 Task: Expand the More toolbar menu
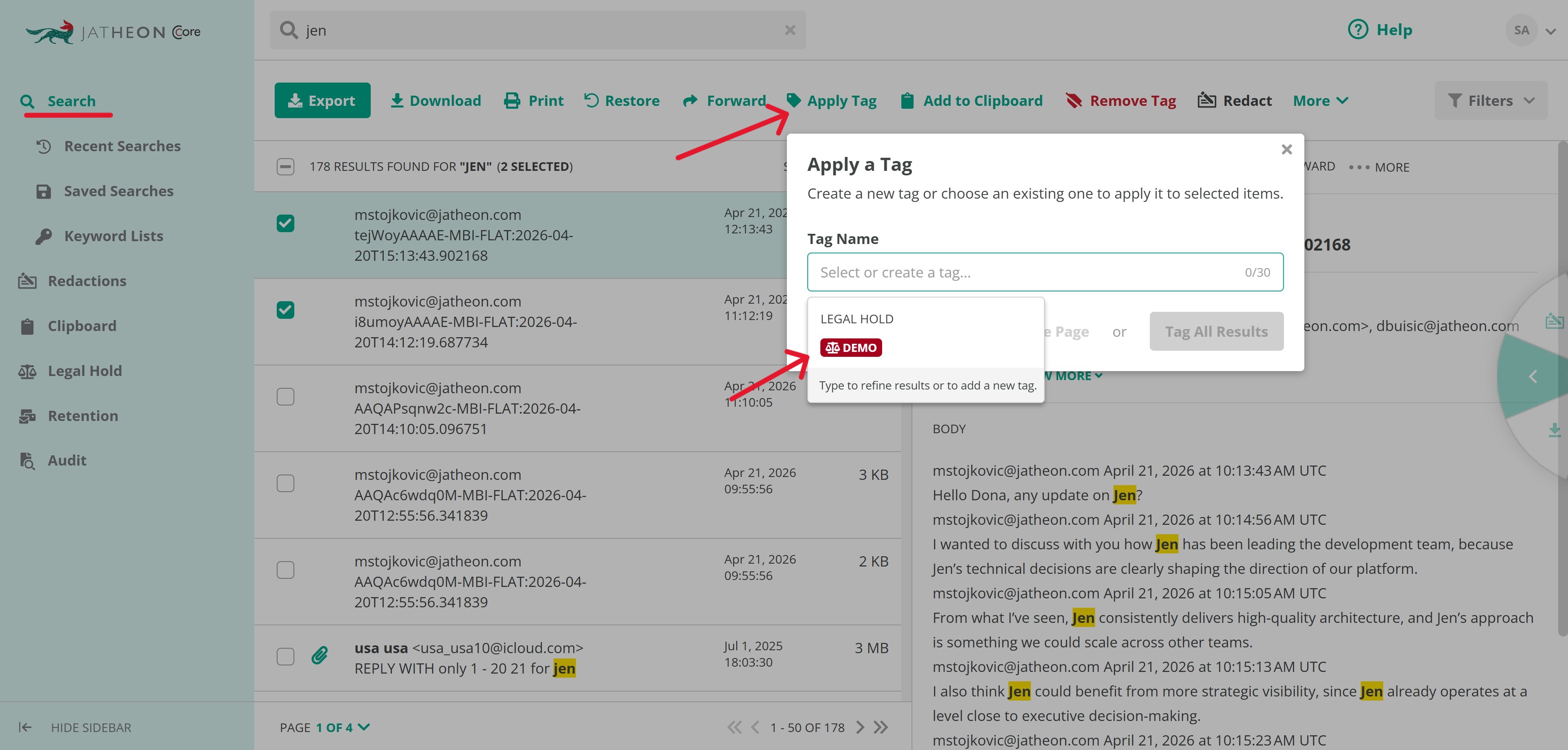(1320, 101)
